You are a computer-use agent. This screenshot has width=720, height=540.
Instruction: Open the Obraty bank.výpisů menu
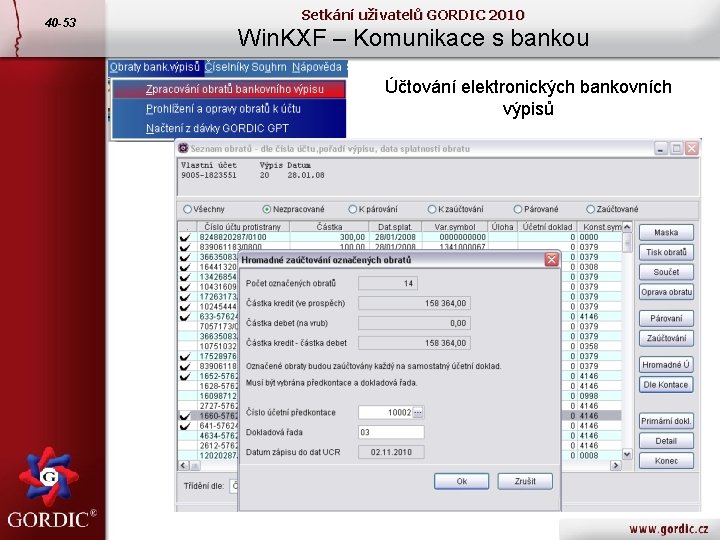coord(155,67)
